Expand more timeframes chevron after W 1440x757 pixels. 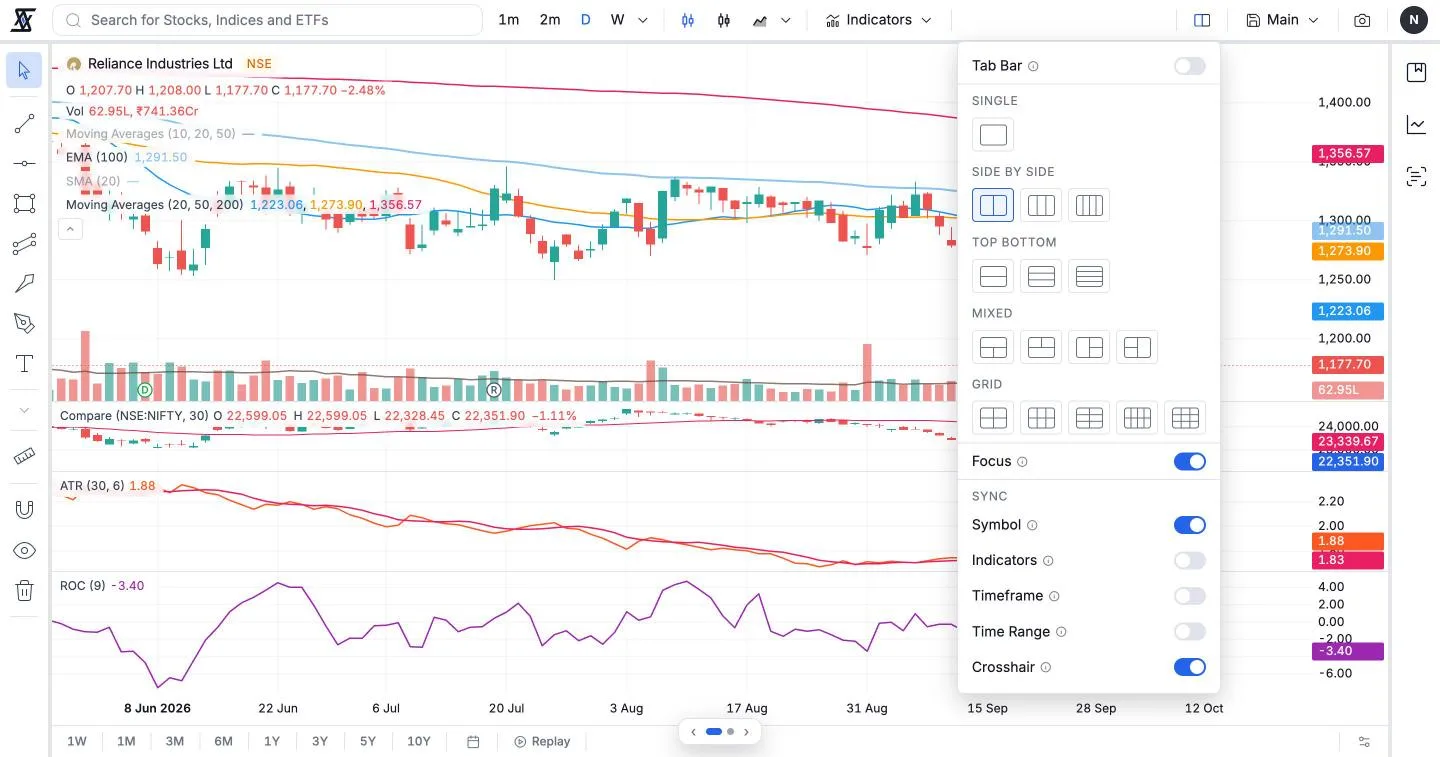(x=643, y=20)
